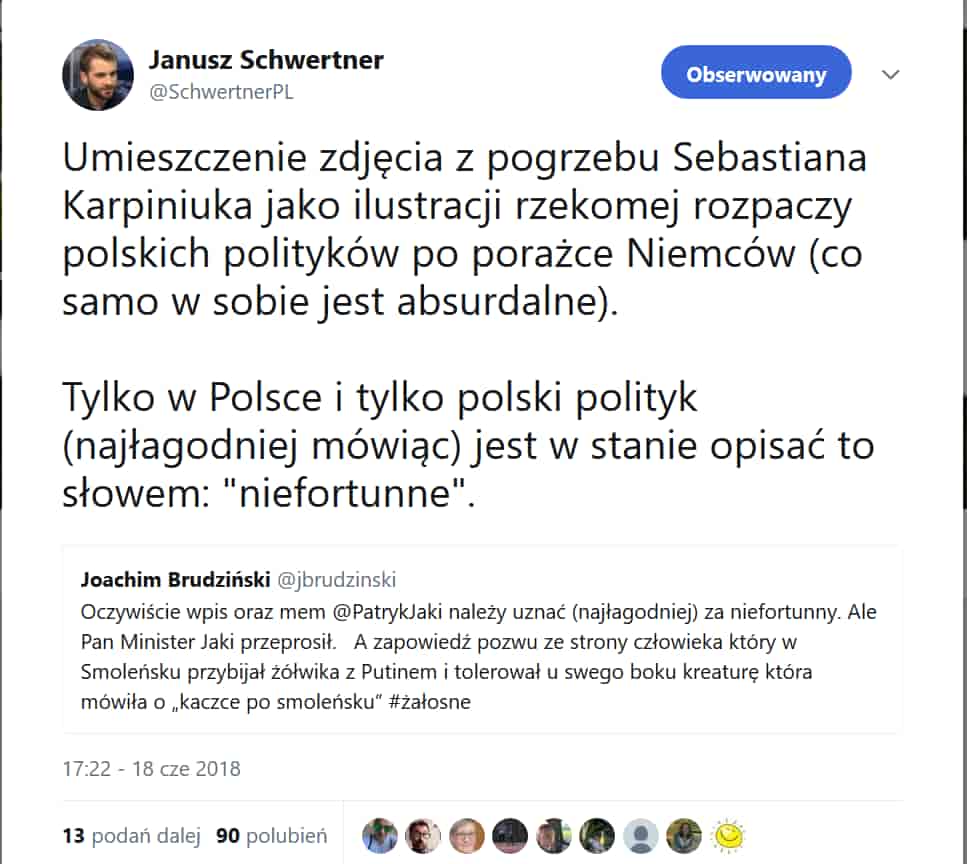Open the eighth liker avatar, before the sun
967x864 pixels.
point(684,836)
